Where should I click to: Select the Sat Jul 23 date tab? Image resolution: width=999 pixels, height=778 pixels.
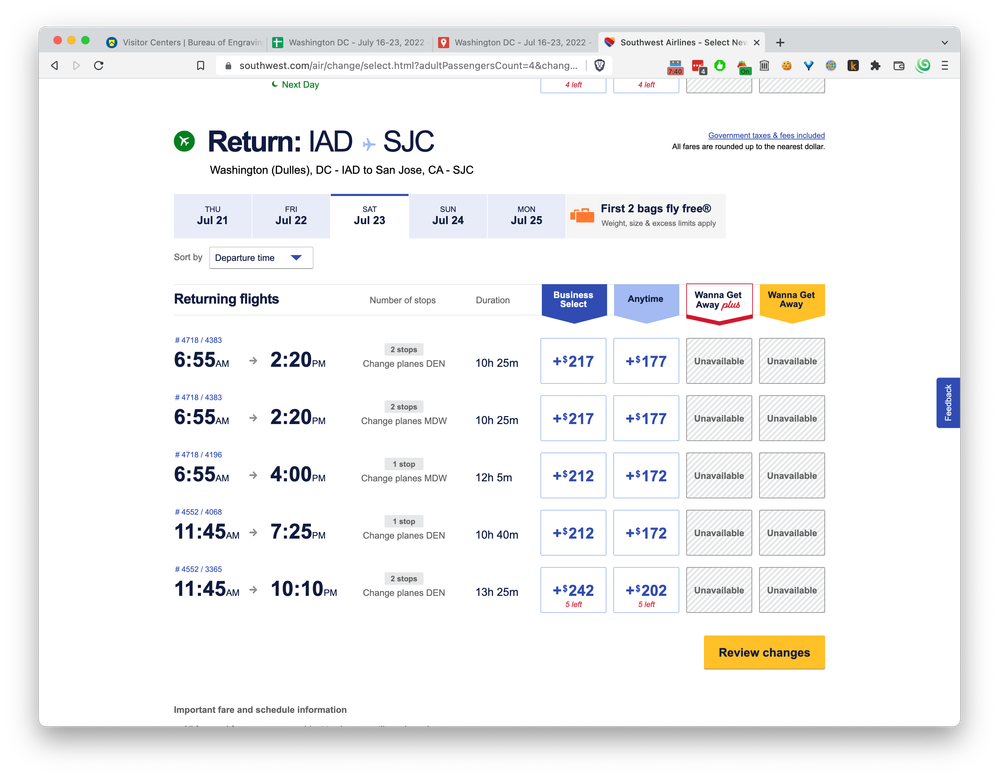[370, 216]
